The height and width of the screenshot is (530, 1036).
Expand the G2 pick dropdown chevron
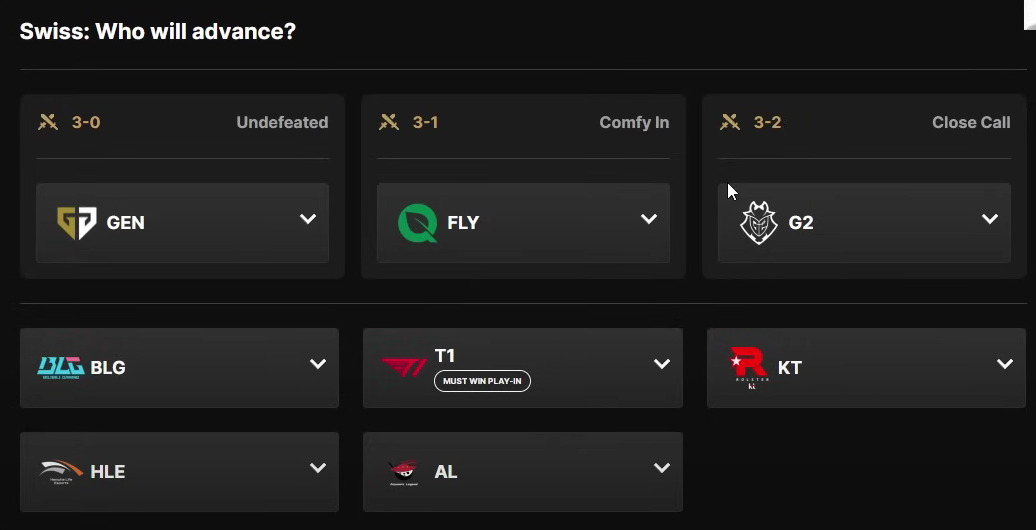[990, 219]
